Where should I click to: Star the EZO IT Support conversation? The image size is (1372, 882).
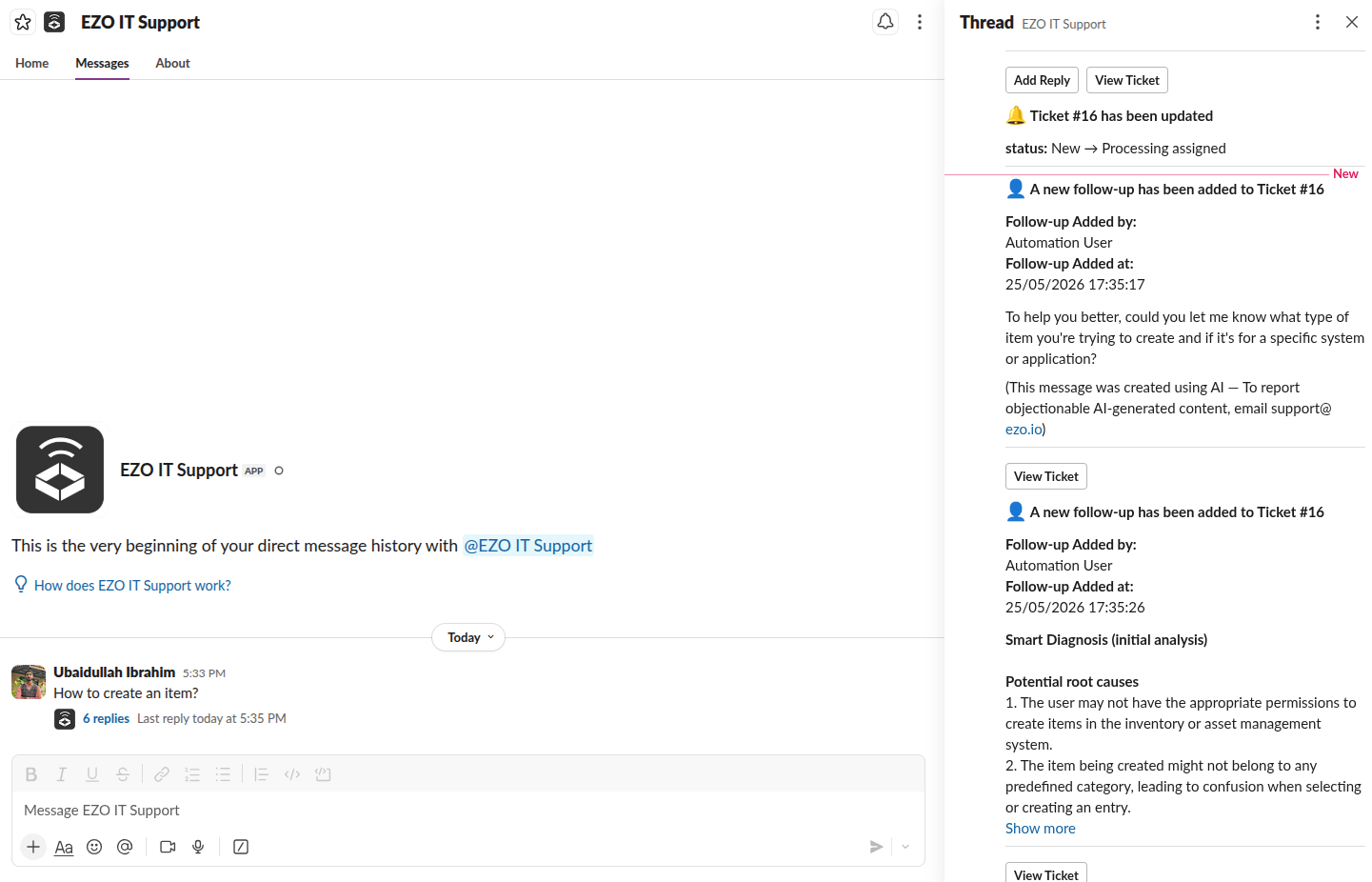(x=23, y=22)
